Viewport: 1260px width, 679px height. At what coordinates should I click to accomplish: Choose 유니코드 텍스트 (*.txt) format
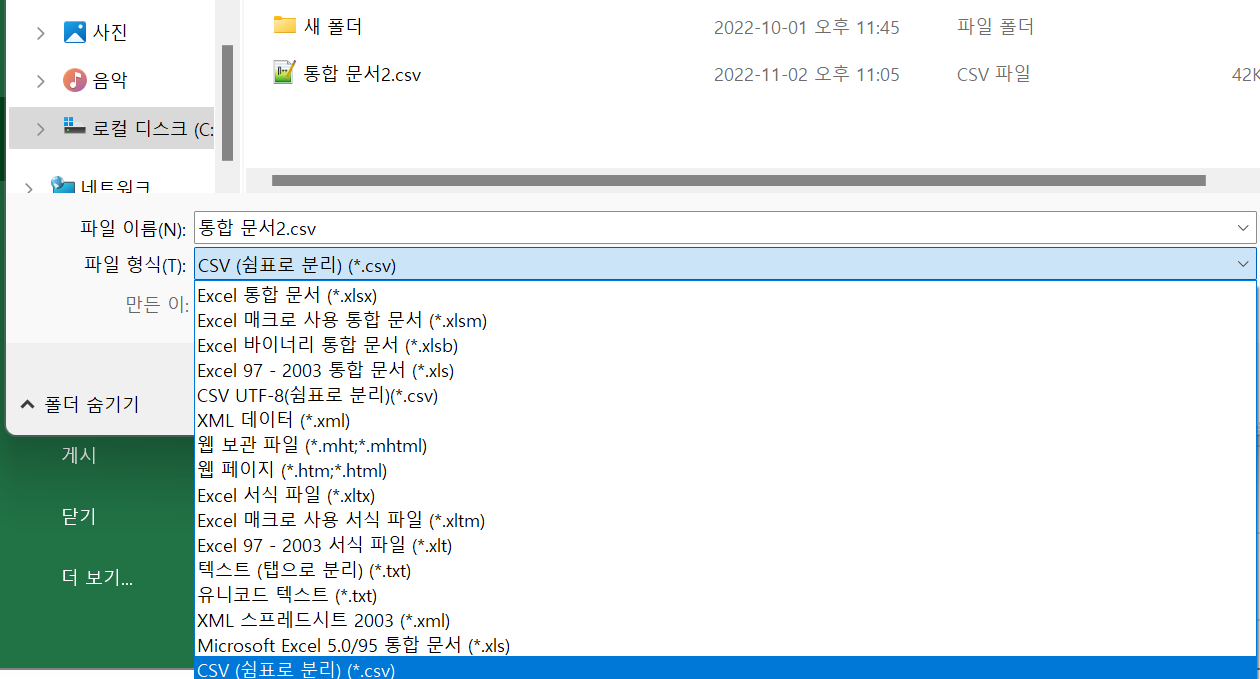725,595
